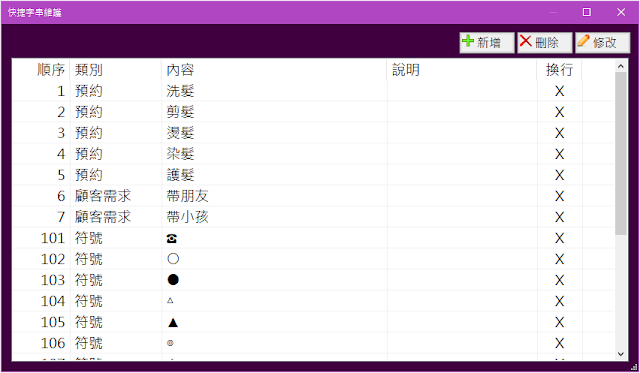Click order number 6 cell
This screenshot has width=640, height=373.
61,196
